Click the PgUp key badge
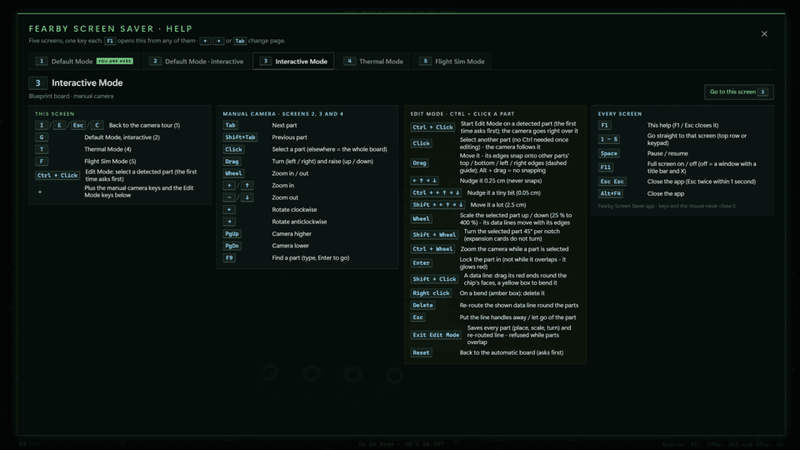The width and height of the screenshot is (800, 450). [x=232, y=234]
